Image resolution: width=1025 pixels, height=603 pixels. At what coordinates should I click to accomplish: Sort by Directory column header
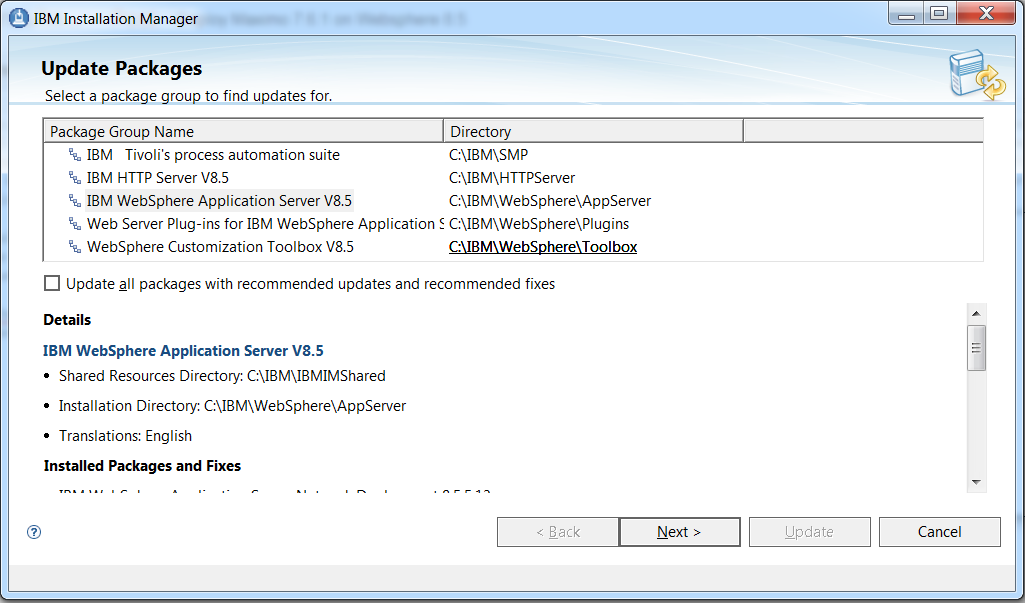point(594,131)
